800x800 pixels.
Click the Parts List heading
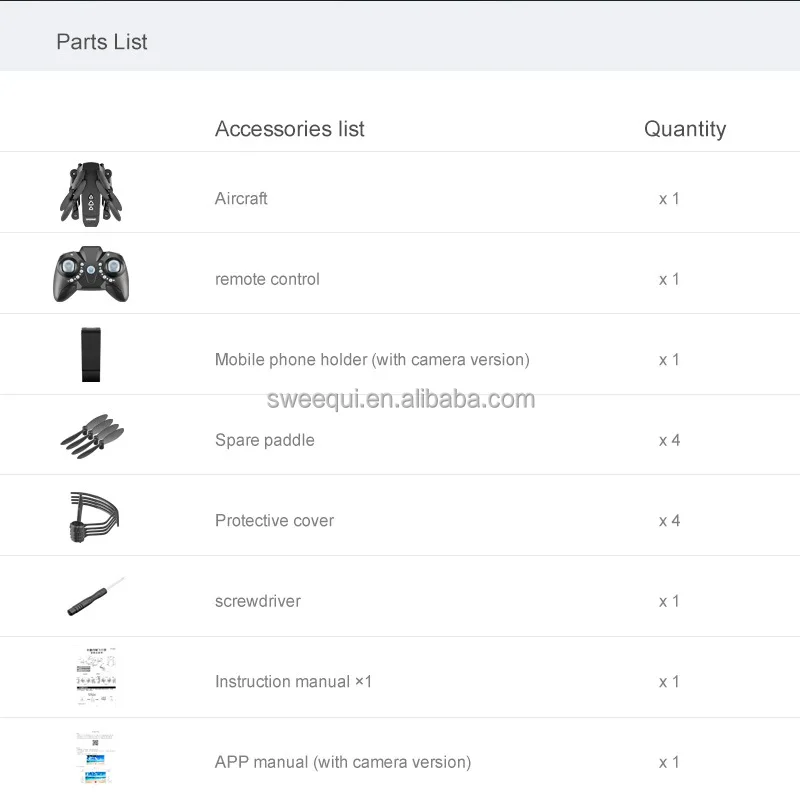(102, 42)
